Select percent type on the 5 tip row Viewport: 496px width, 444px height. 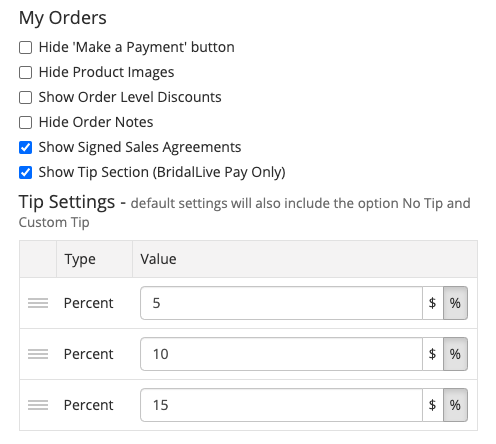455,303
